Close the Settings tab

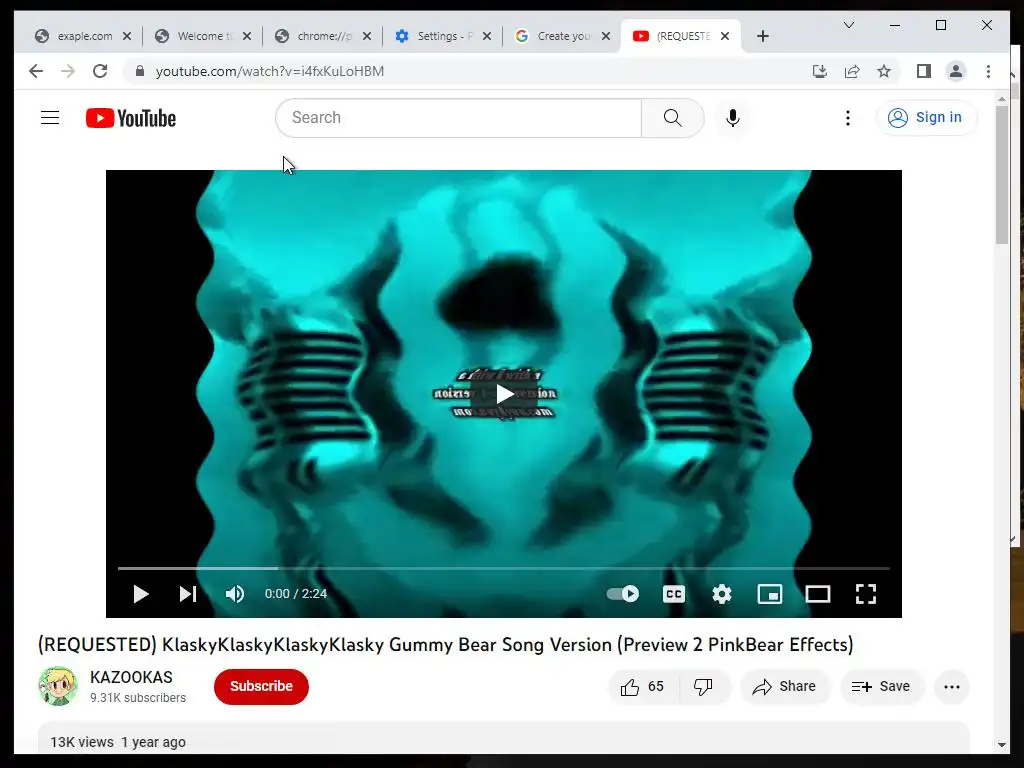point(487,36)
